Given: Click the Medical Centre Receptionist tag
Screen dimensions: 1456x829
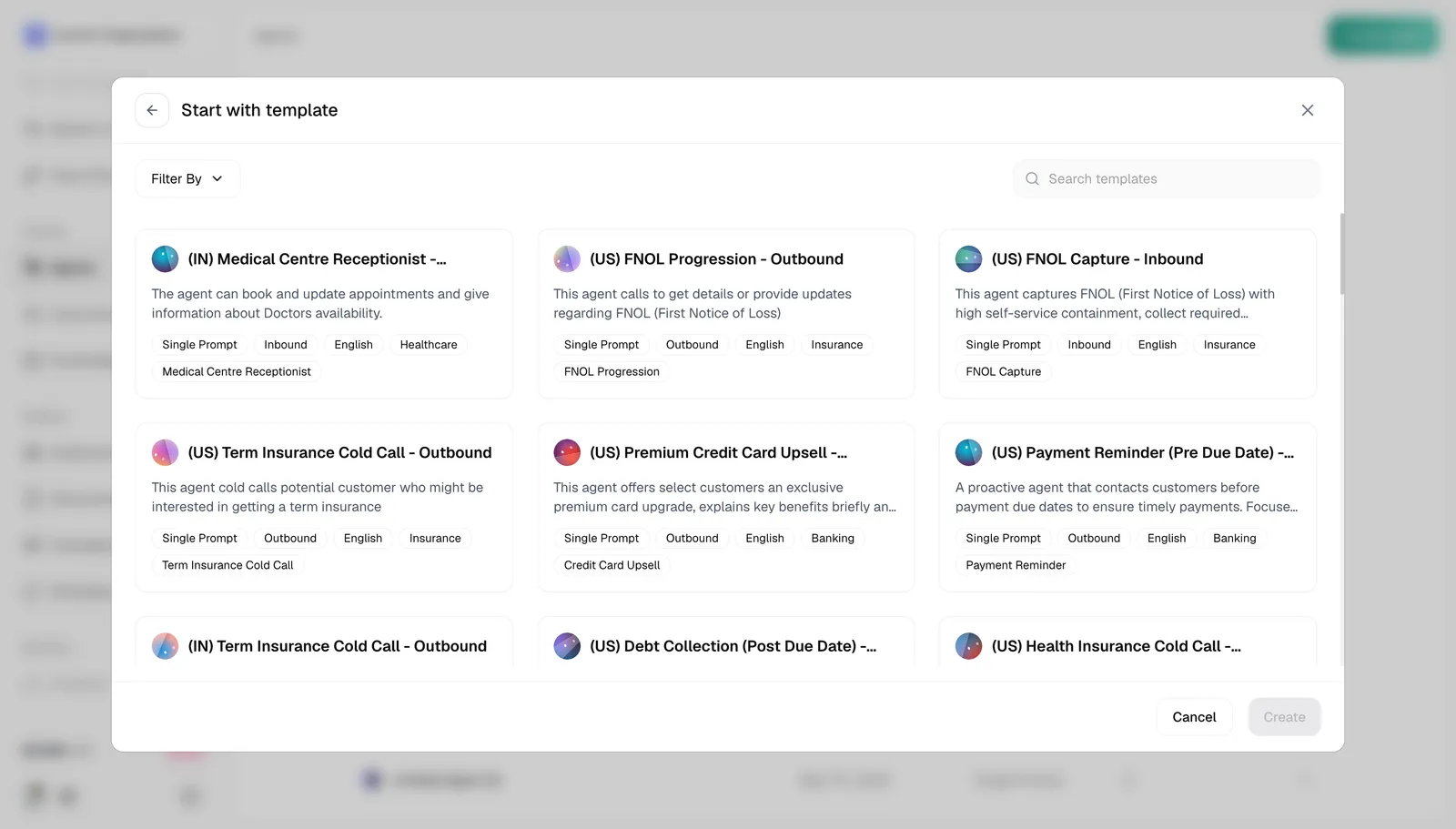Looking at the screenshot, I should point(237,371).
